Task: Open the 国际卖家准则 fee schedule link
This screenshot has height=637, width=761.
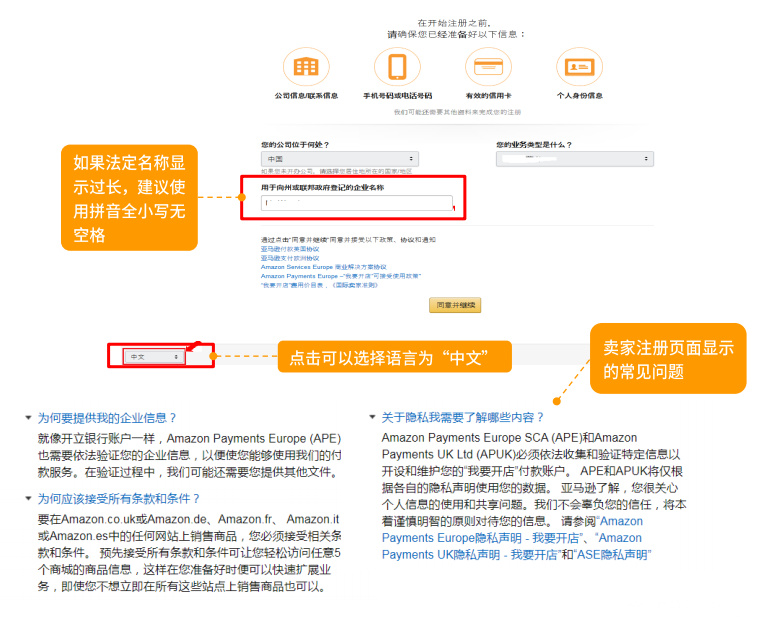Action: [319, 285]
